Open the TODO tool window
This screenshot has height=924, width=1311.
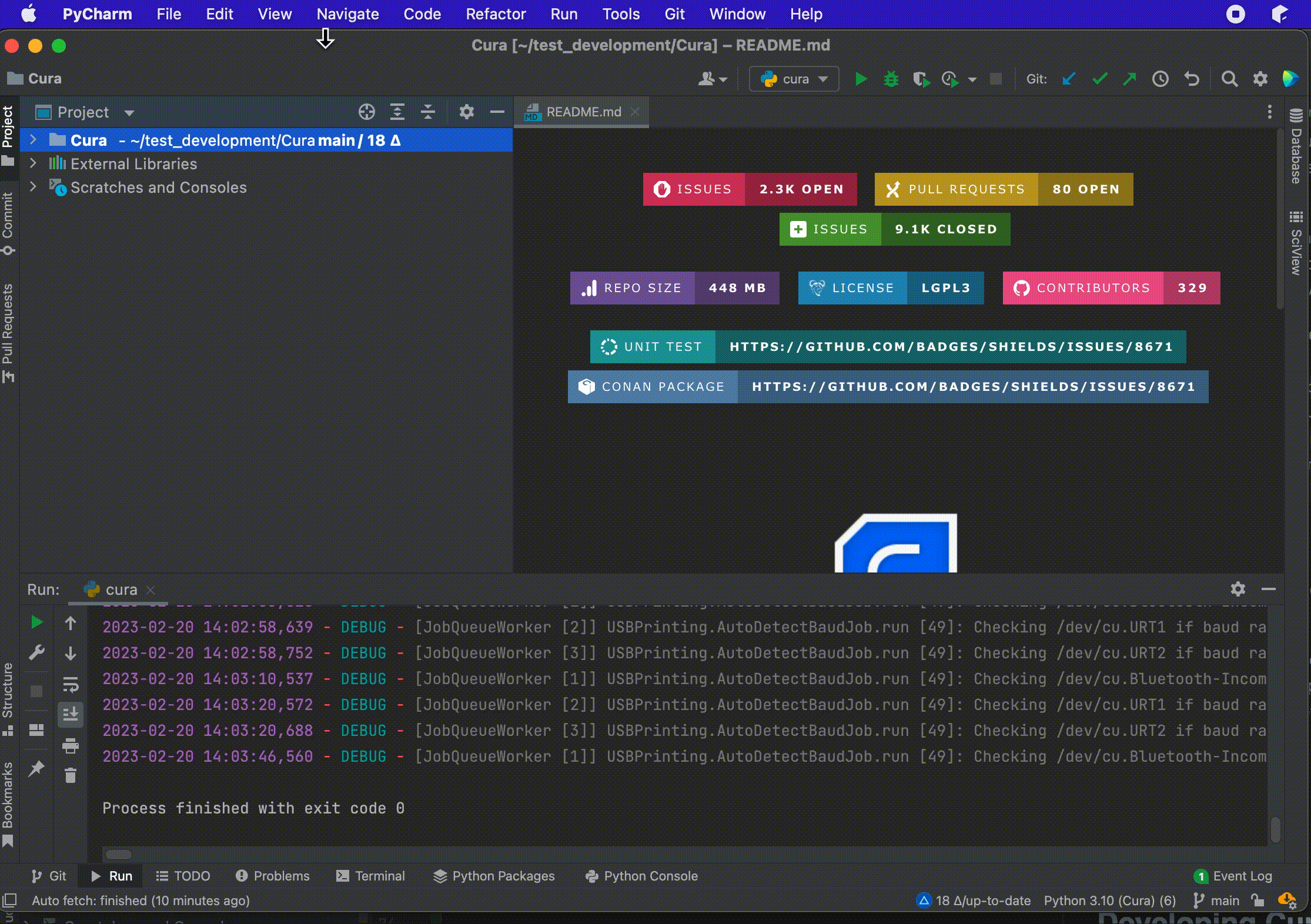(183, 876)
